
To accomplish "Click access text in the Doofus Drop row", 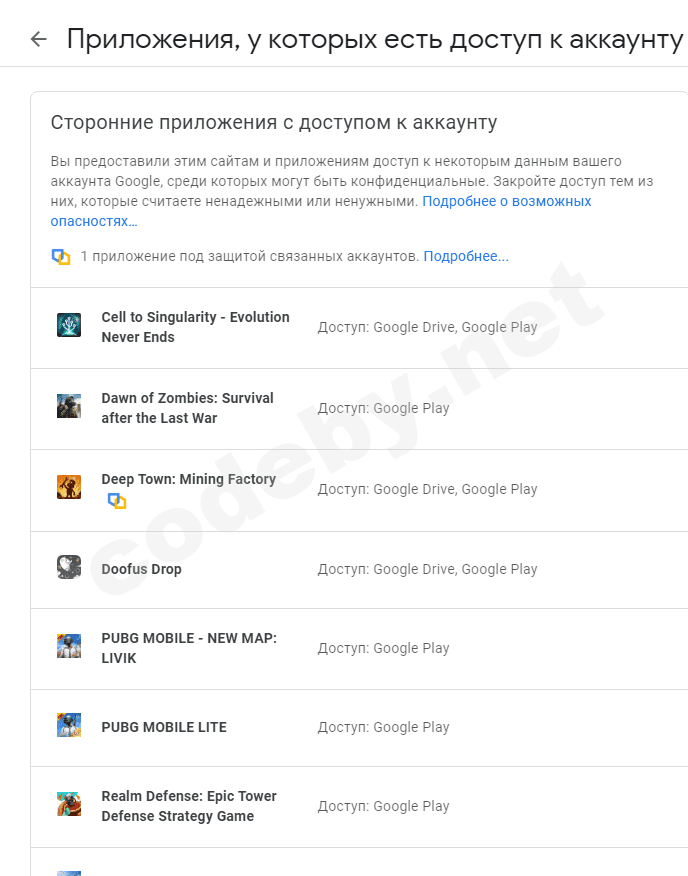I will click(428, 569).
